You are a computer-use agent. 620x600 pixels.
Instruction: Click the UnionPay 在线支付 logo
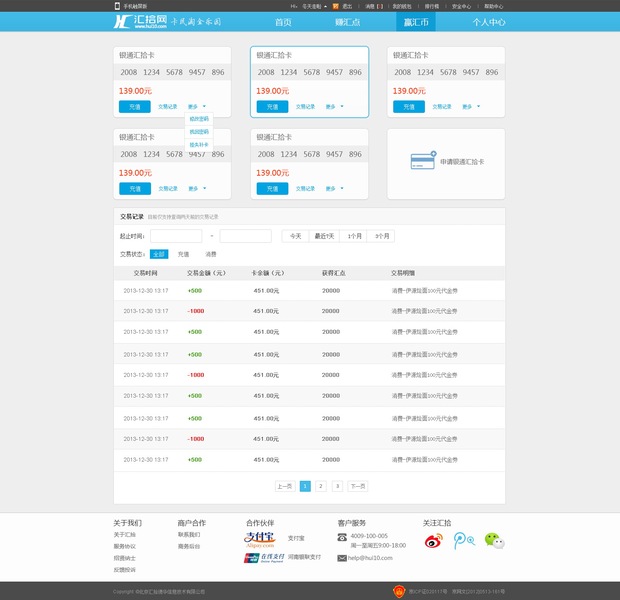[x=264, y=557]
